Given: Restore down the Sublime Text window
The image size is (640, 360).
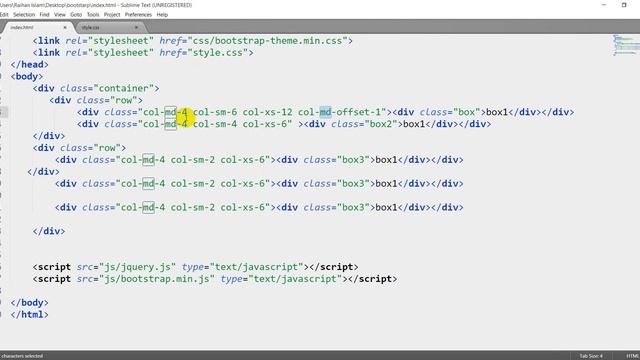Looking at the screenshot, I should point(624,5).
